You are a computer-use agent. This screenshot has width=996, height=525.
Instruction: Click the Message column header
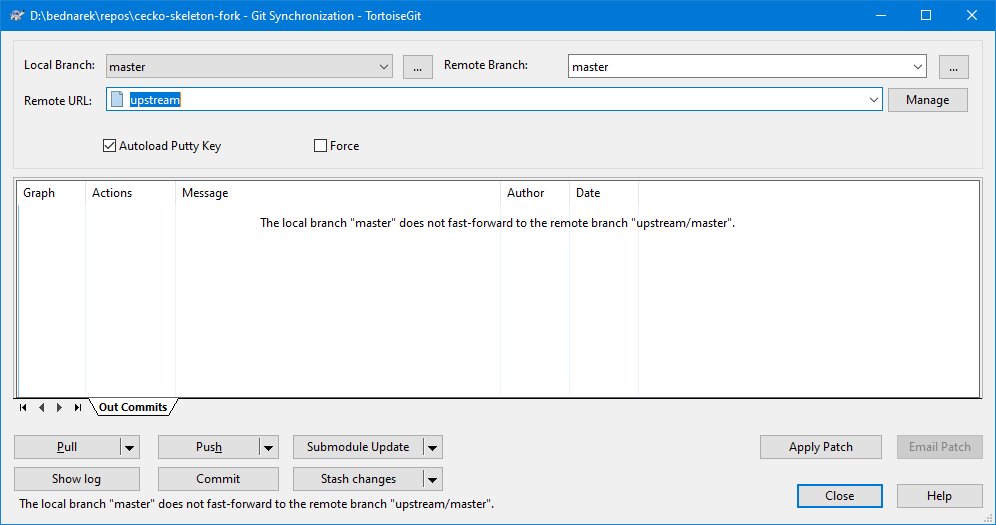point(338,193)
